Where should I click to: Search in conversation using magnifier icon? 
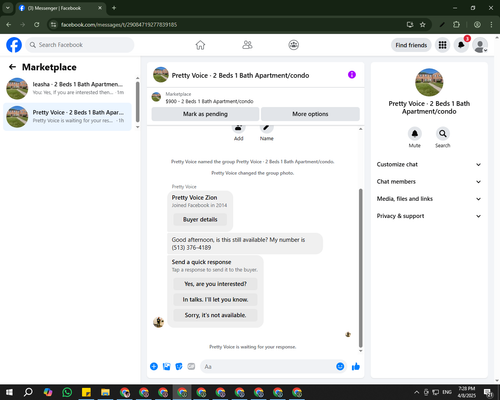[443, 134]
